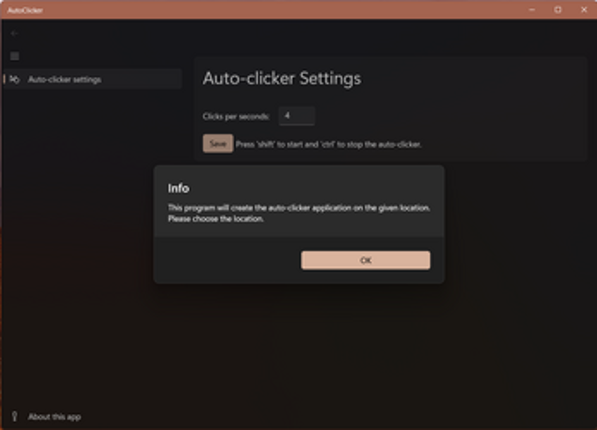Screen dimensions: 597x430
Task: Confirm the Info dialog with OK
Action: tap(366, 260)
